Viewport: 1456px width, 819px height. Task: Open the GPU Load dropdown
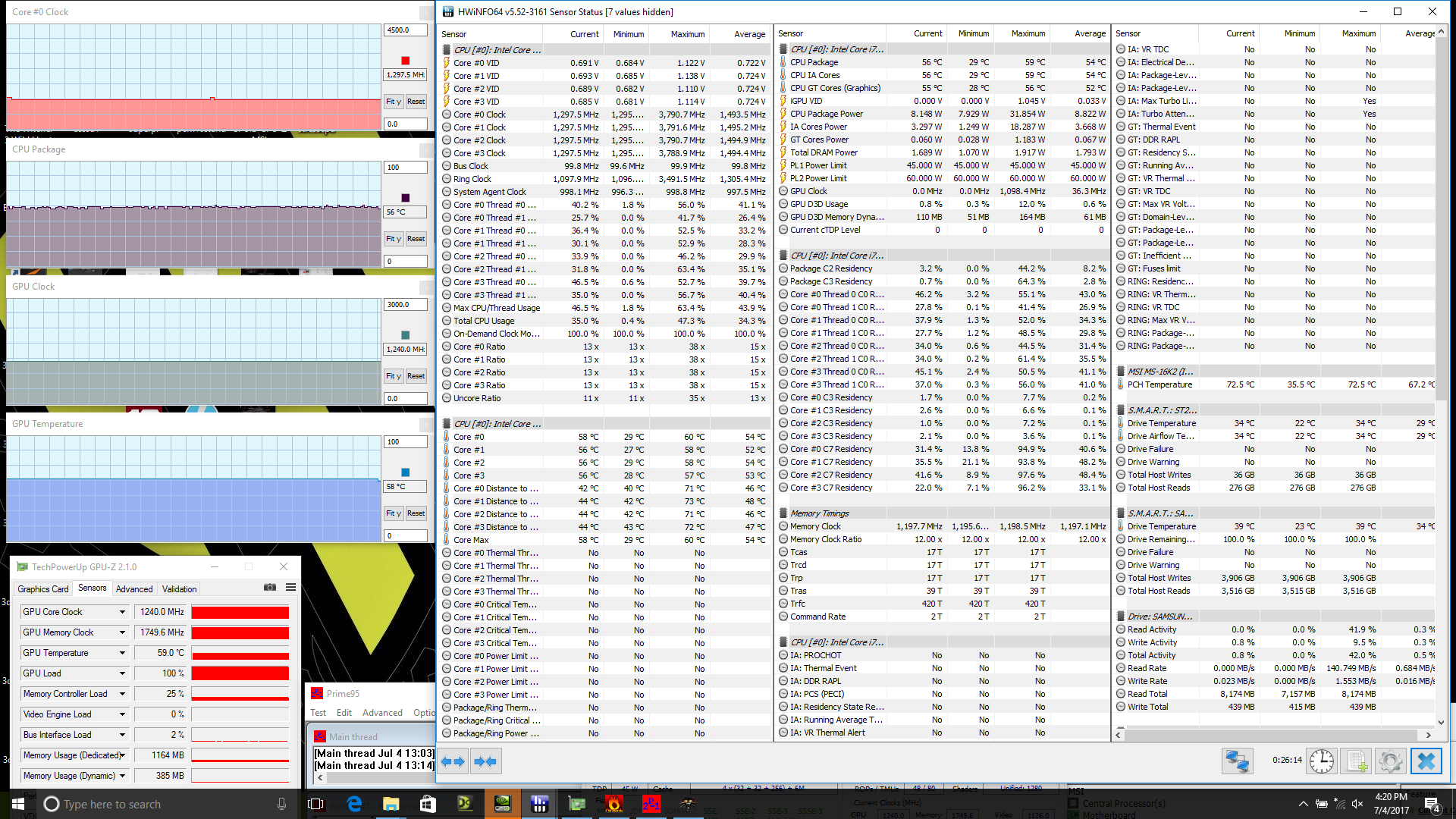click(x=121, y=673)
